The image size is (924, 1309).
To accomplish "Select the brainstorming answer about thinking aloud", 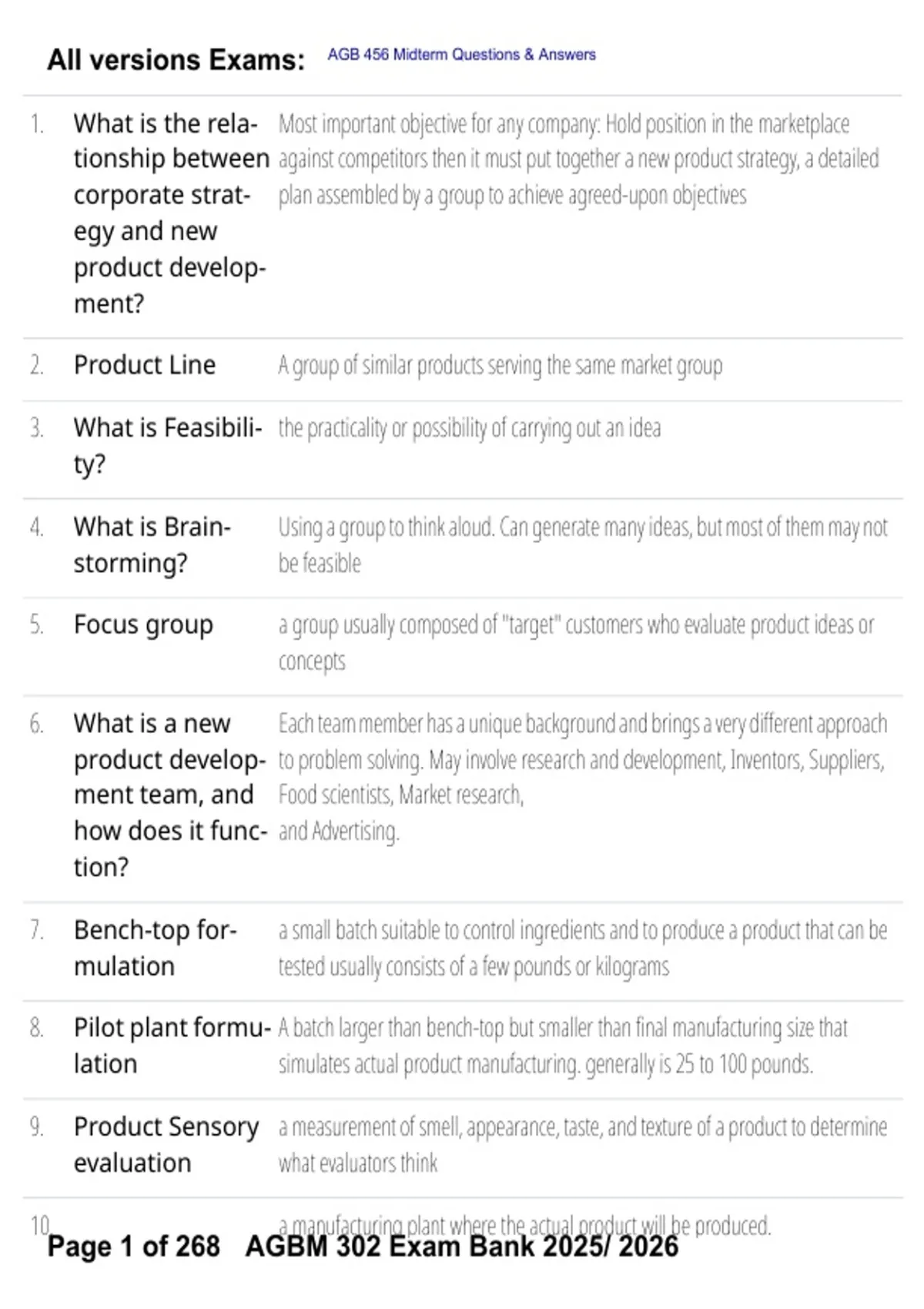I will (x=583, y=545).
